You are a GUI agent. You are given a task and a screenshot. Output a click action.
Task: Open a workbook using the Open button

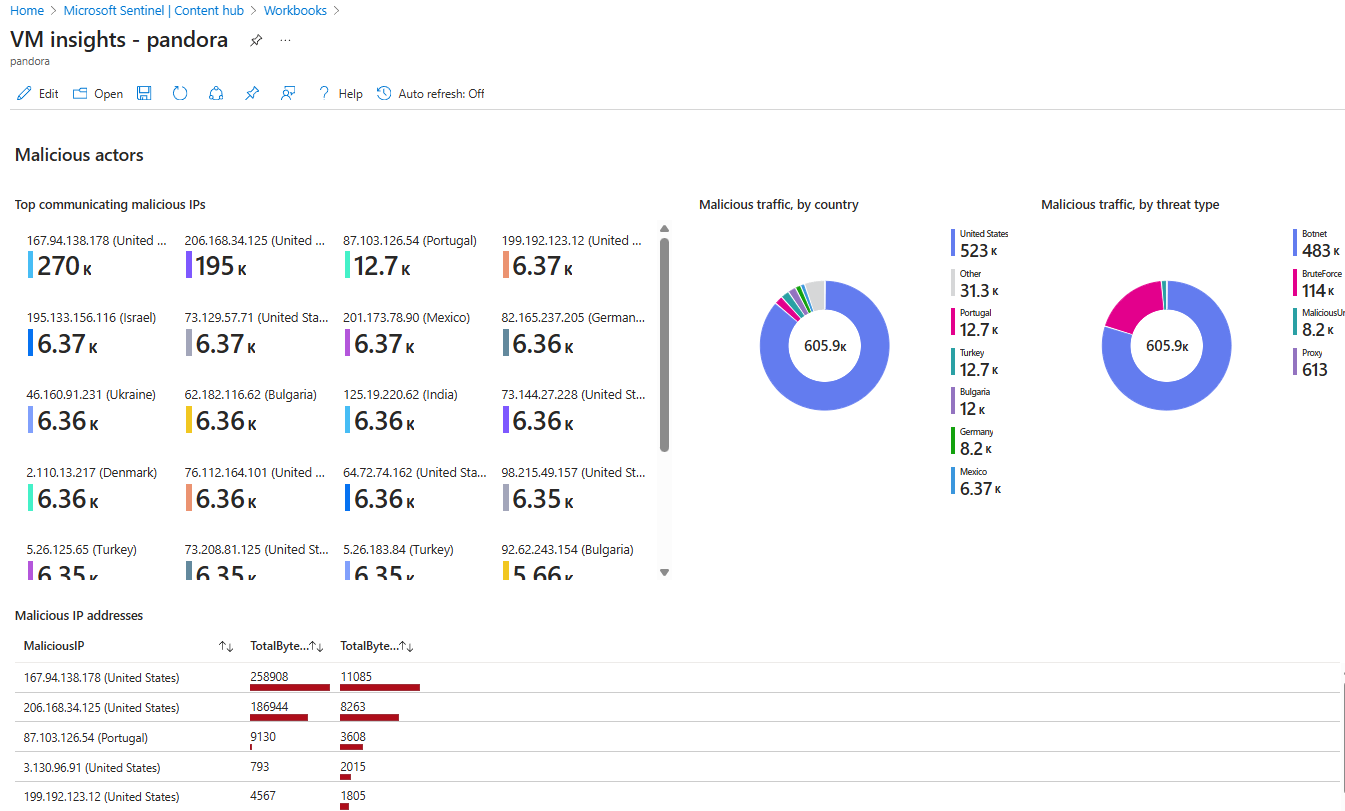(x=98, y=94)
